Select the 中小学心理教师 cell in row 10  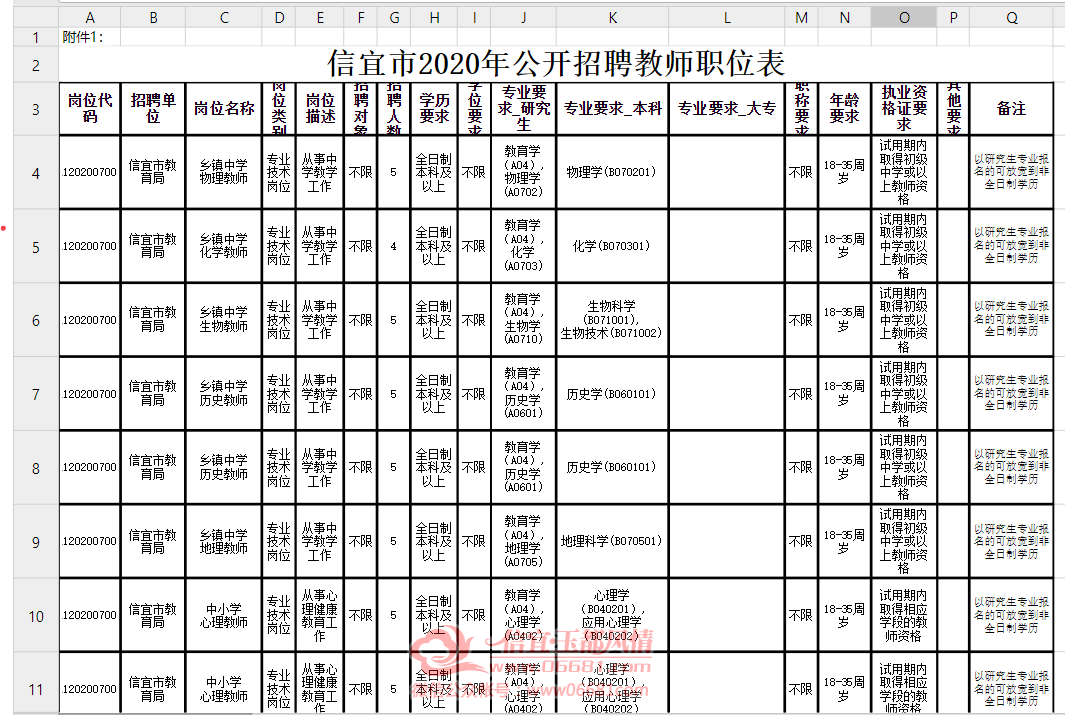(x=224, y=615)
